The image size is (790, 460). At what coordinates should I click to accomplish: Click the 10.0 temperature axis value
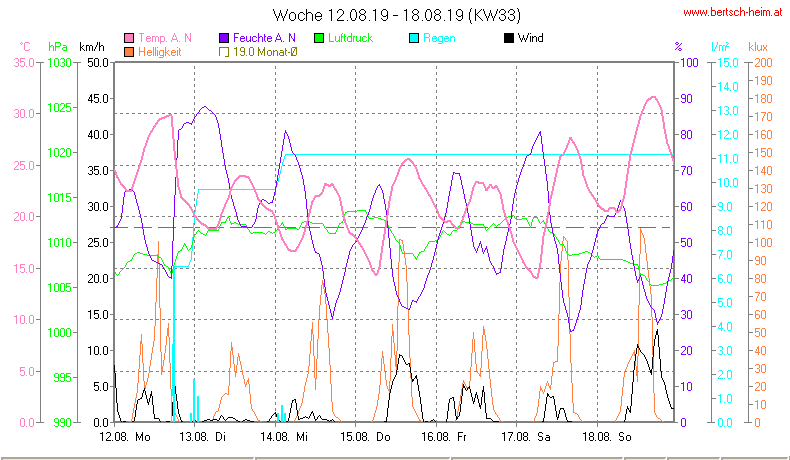24,320
